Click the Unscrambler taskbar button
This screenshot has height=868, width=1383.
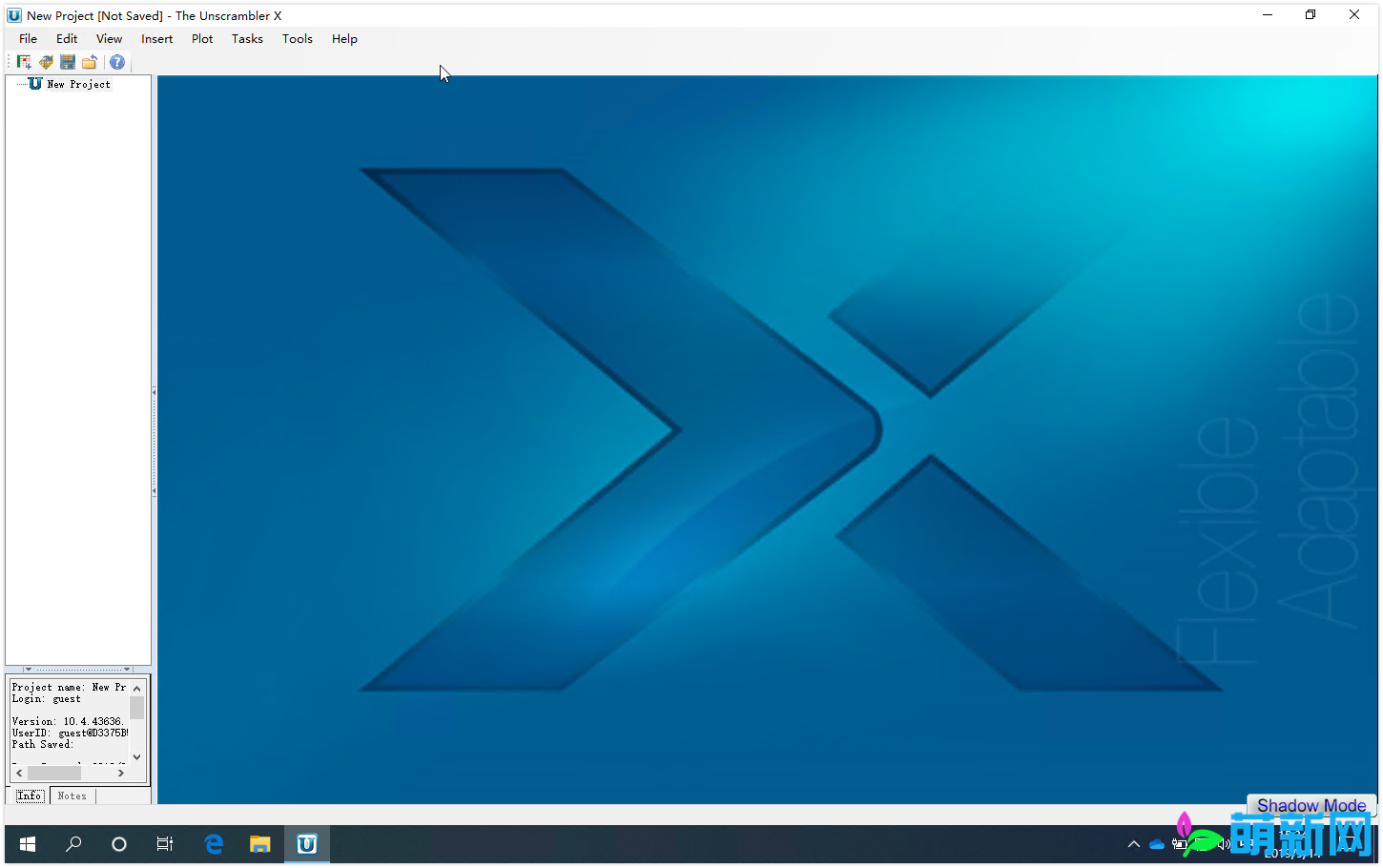pyautogui.click(x=307, y=844)
